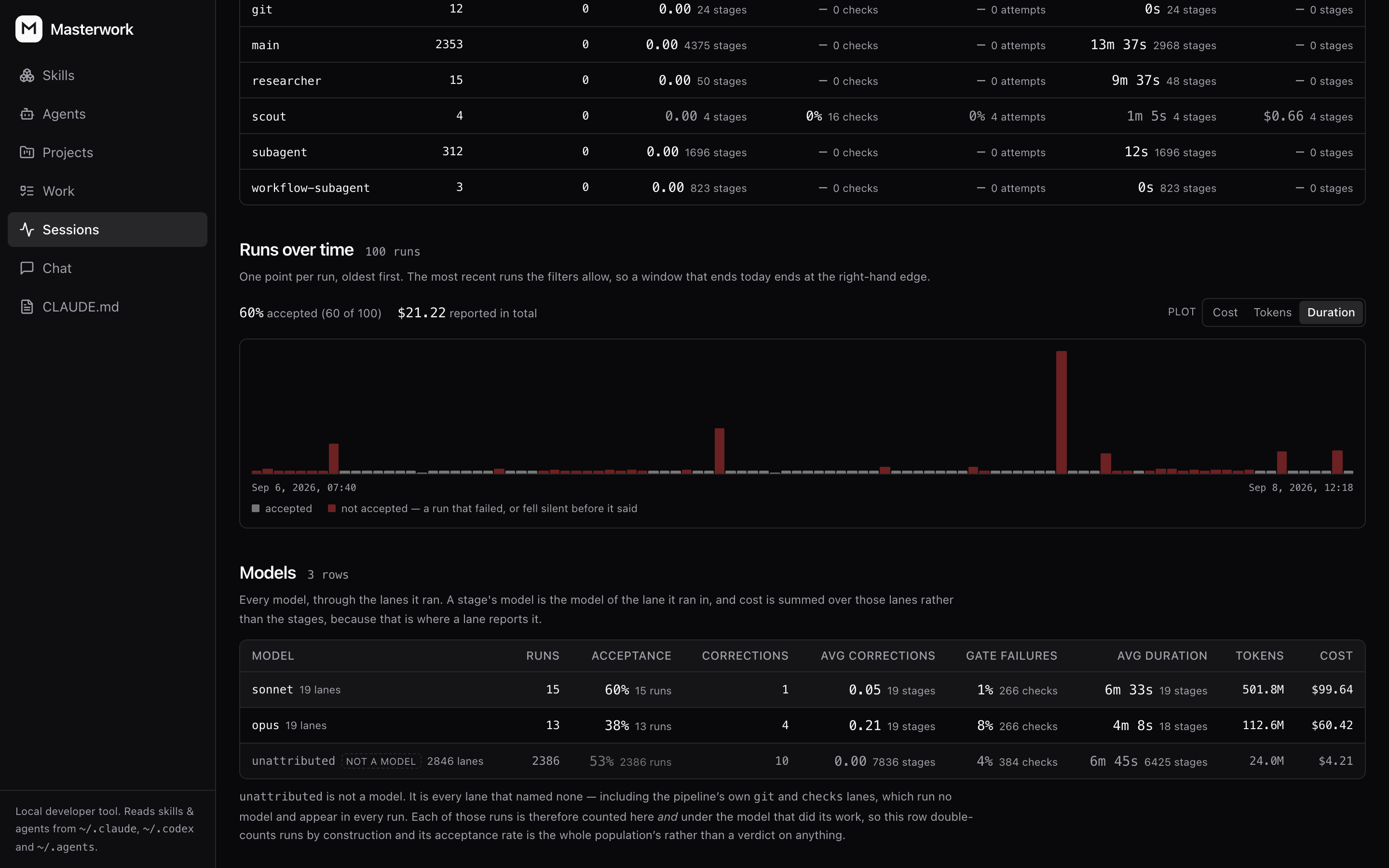
Task: Click the subagent row name
Action: click(280, 152)
